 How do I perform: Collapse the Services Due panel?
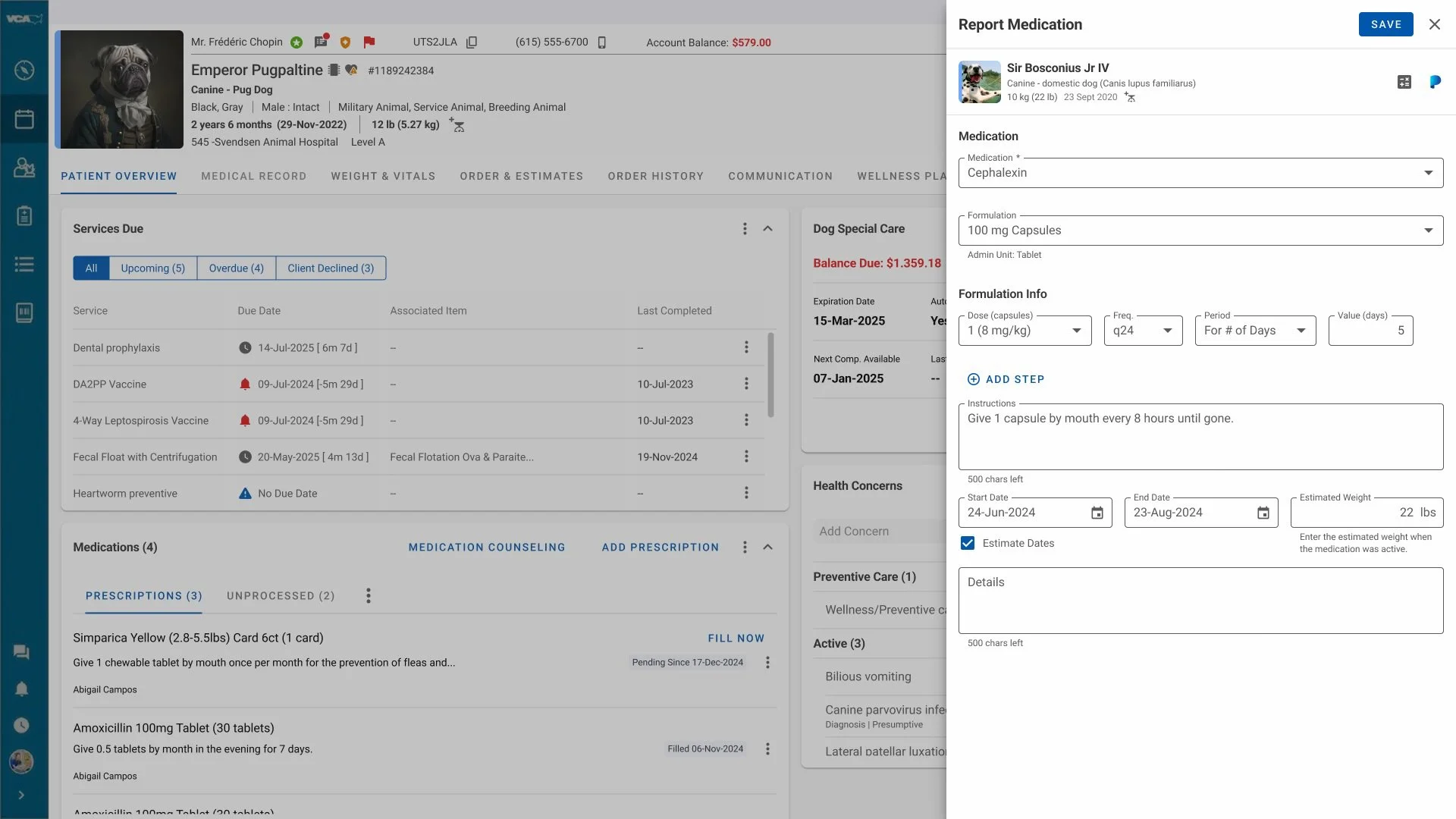click(767, 229)
